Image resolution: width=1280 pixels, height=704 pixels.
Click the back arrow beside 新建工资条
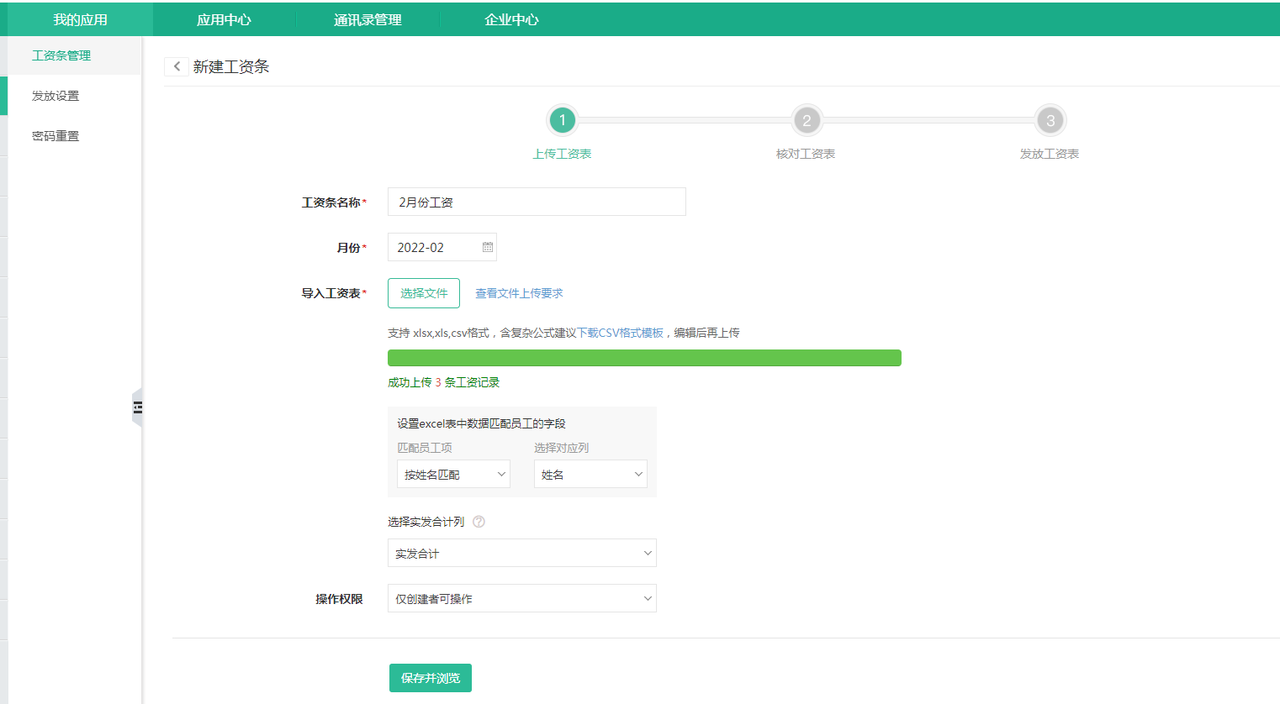coord(177,66)
